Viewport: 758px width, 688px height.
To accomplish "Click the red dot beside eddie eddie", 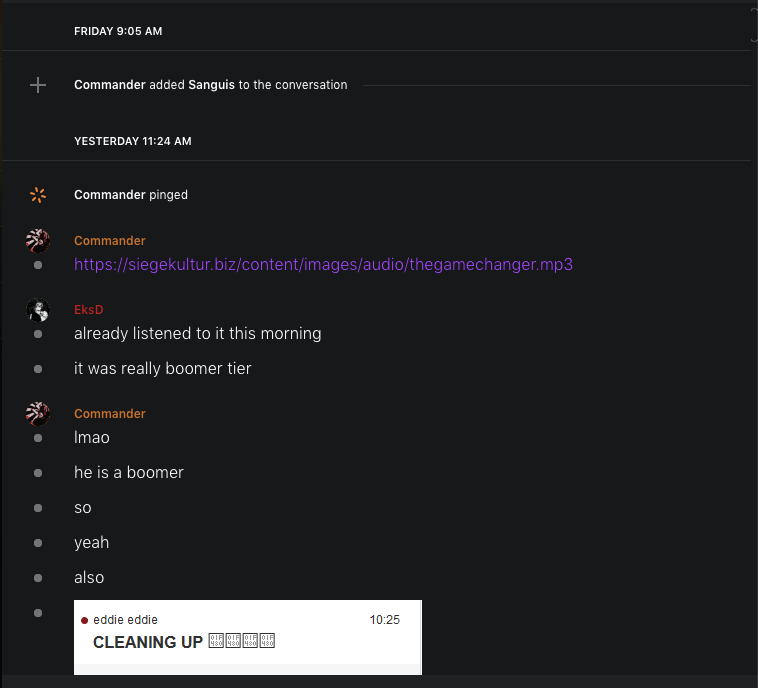I will (84, 620).
